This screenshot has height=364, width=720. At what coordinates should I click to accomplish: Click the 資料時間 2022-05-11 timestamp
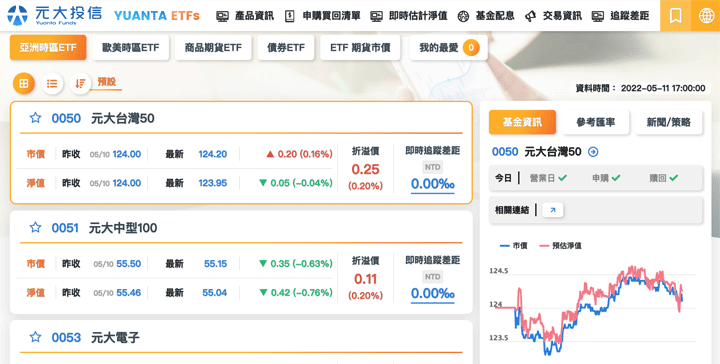tap(640, 88)
